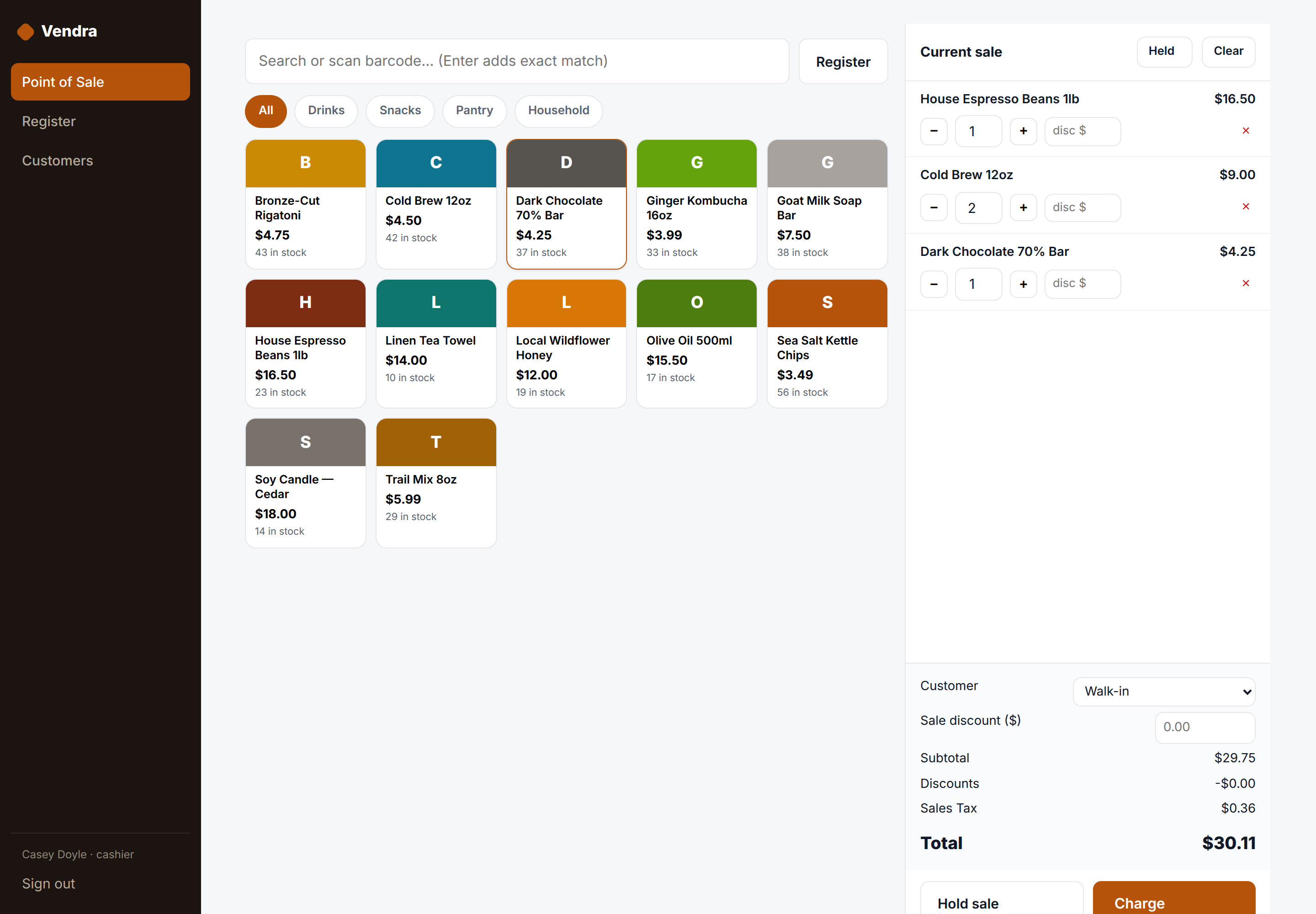Remove Dark Chocolate 70% Bar from sale
Screen dimensions: 1316x914
point(1246,283)
